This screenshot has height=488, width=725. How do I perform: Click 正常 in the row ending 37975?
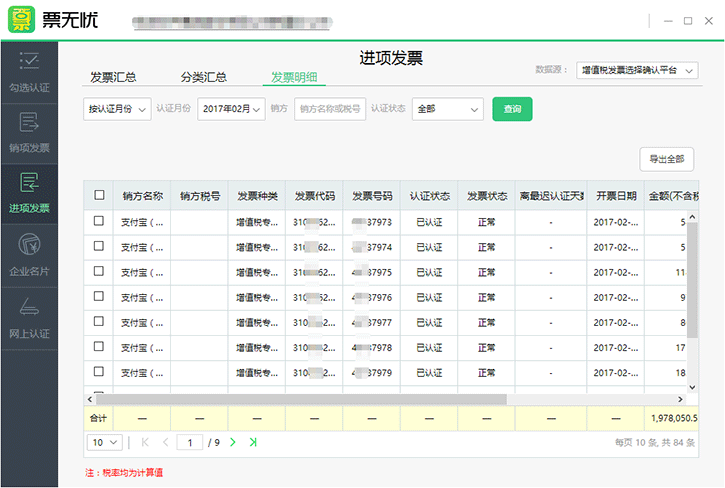pos(486,272)
